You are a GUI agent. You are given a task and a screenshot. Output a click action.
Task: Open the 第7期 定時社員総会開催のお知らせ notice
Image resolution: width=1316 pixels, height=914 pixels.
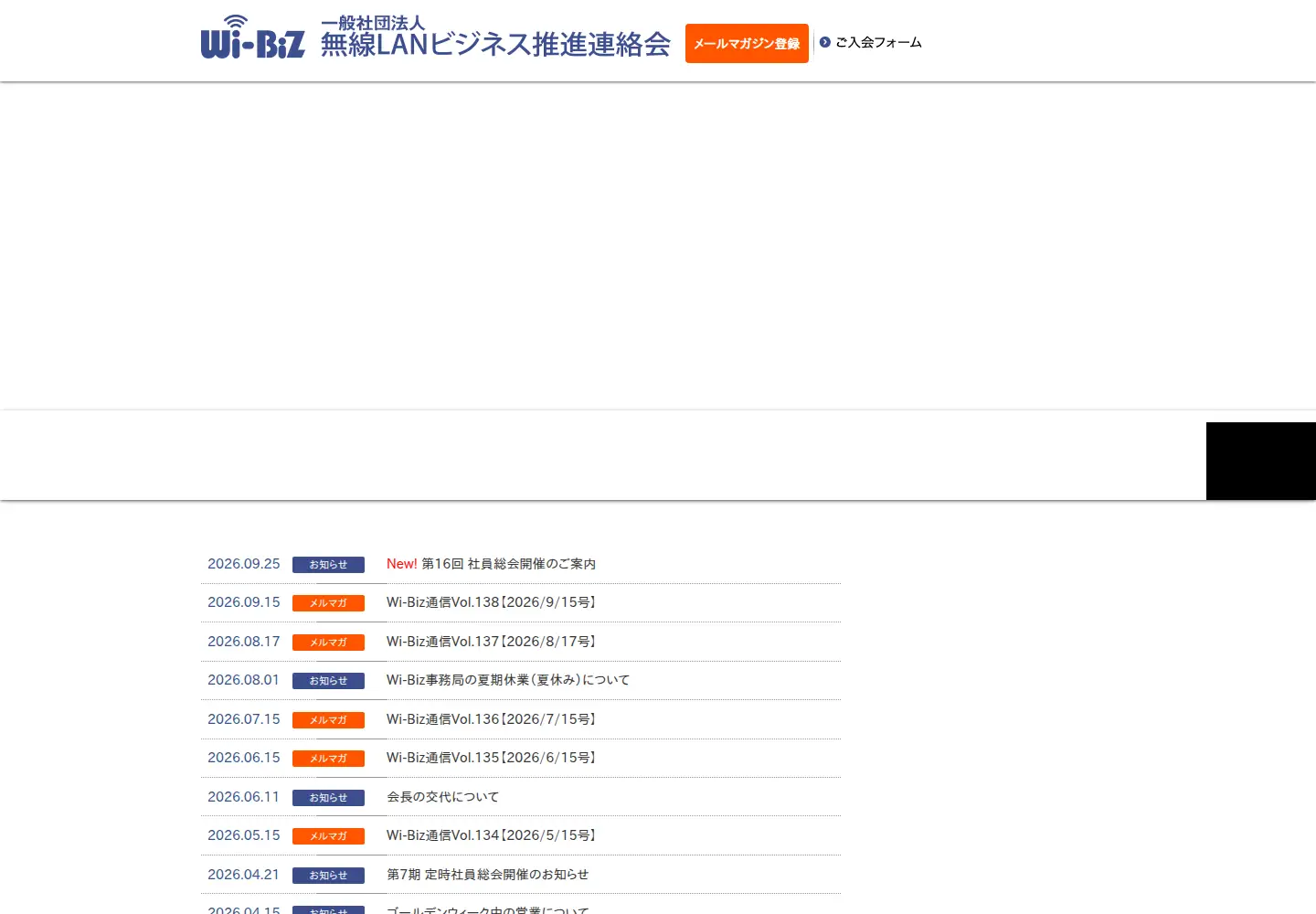point(488,875)
